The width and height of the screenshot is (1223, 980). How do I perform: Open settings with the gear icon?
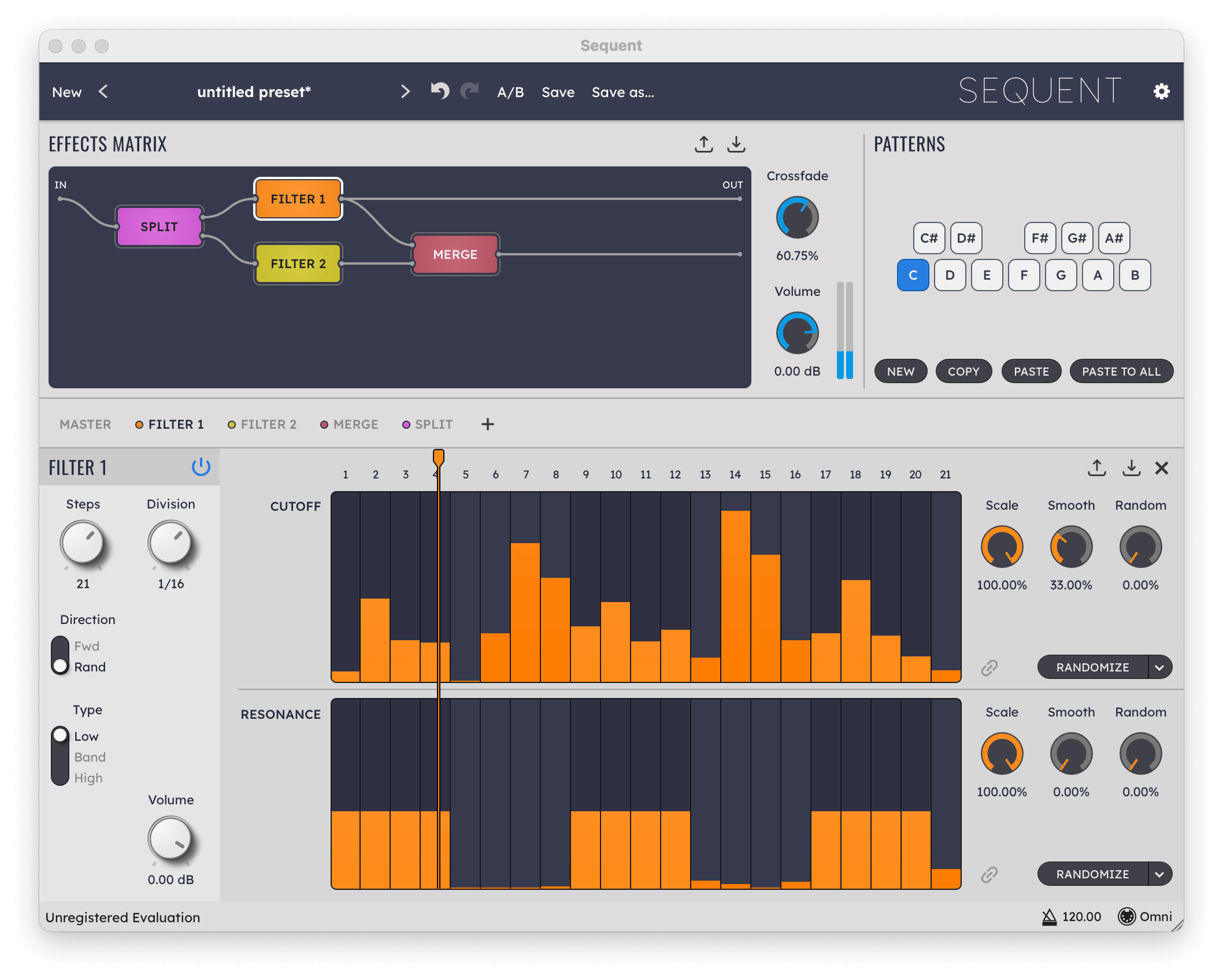[x=1161, y=91]
